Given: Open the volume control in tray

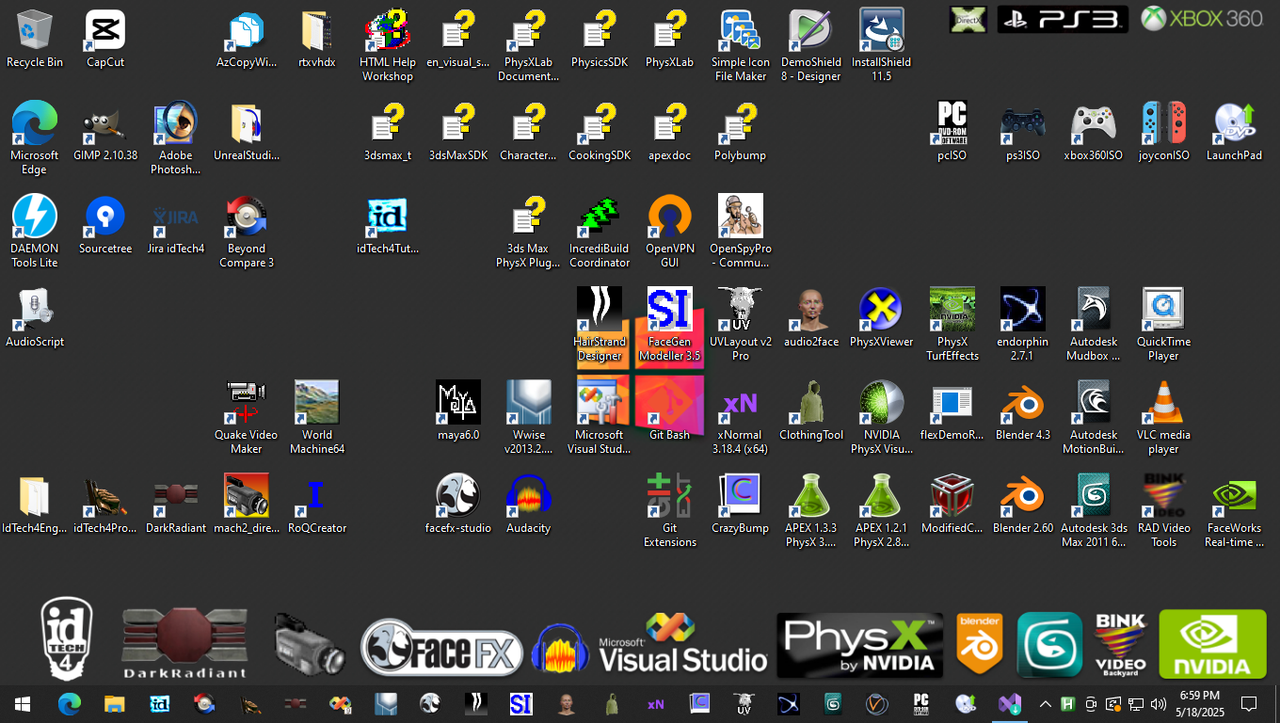Looking at the screenshot, I should tap(1158, 704).
